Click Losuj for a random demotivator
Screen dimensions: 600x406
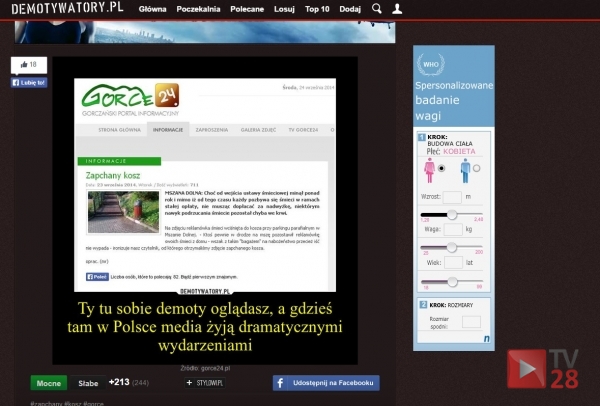284,9
